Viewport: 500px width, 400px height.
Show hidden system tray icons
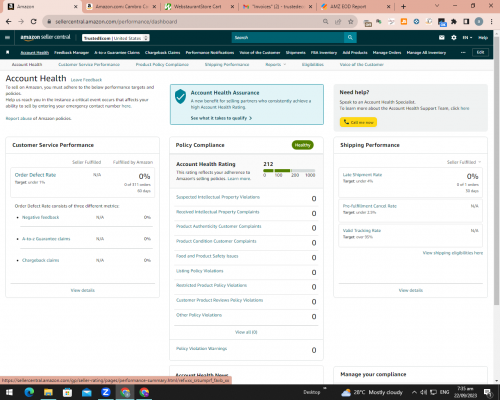click(x=414, y=392)
